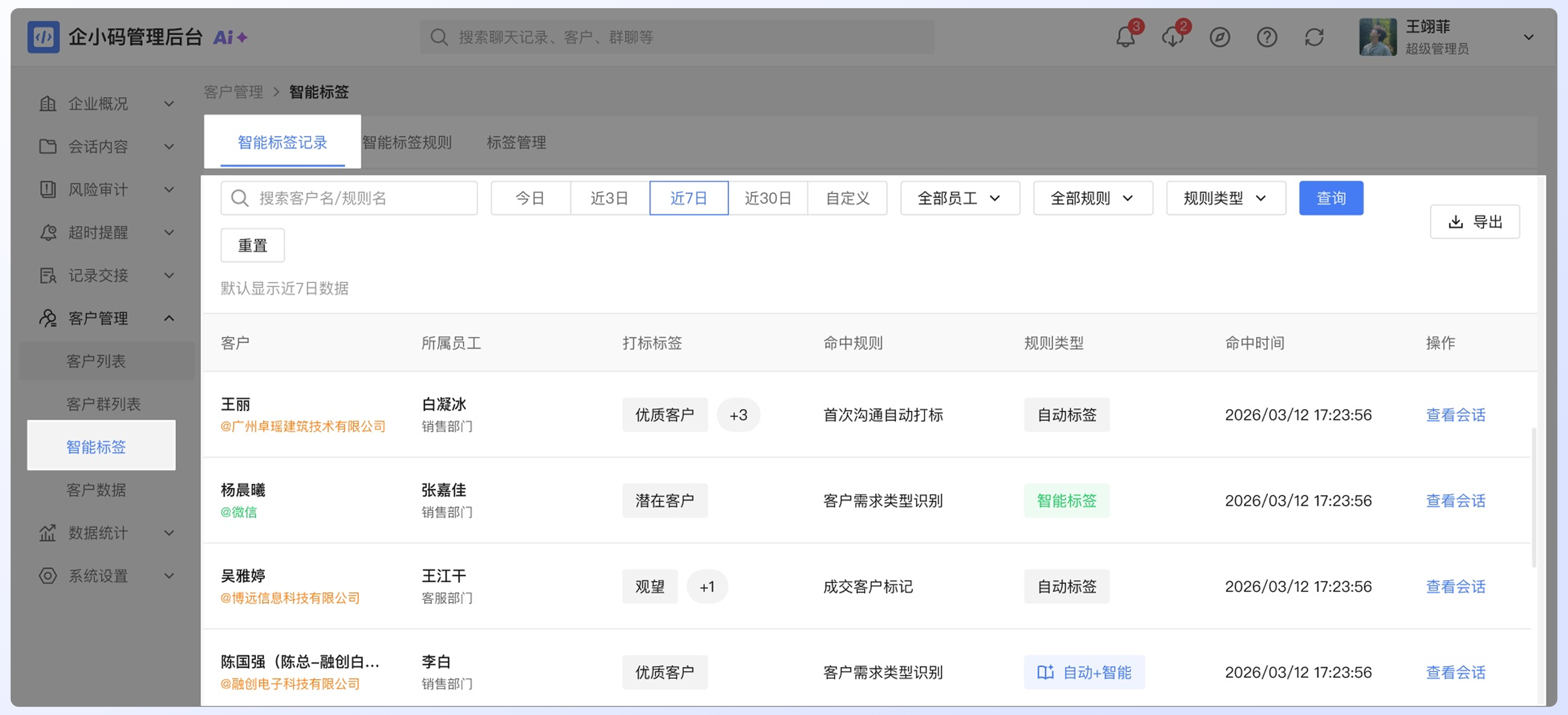Expand the 会话内容 menu chevron

[x=169, y=147]
